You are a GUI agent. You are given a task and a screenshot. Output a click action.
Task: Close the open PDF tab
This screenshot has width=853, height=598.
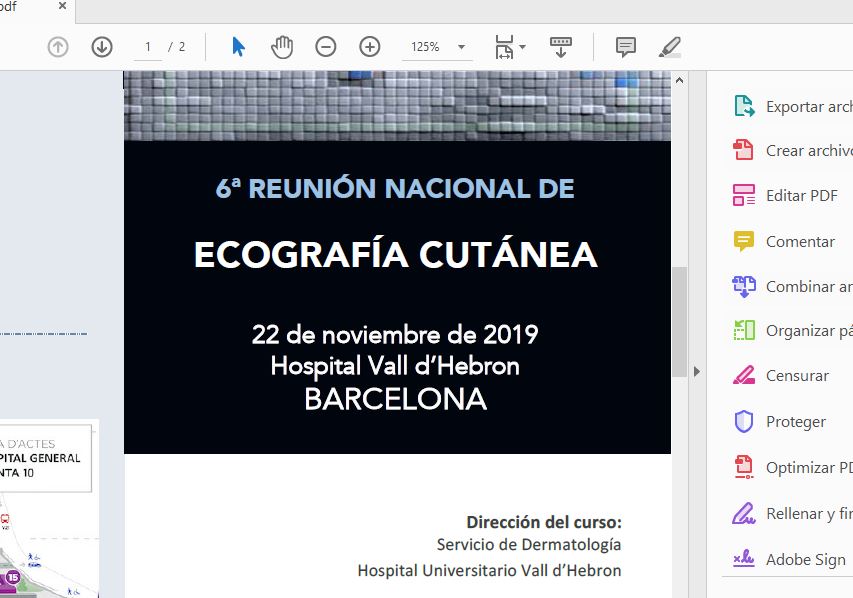62,7
